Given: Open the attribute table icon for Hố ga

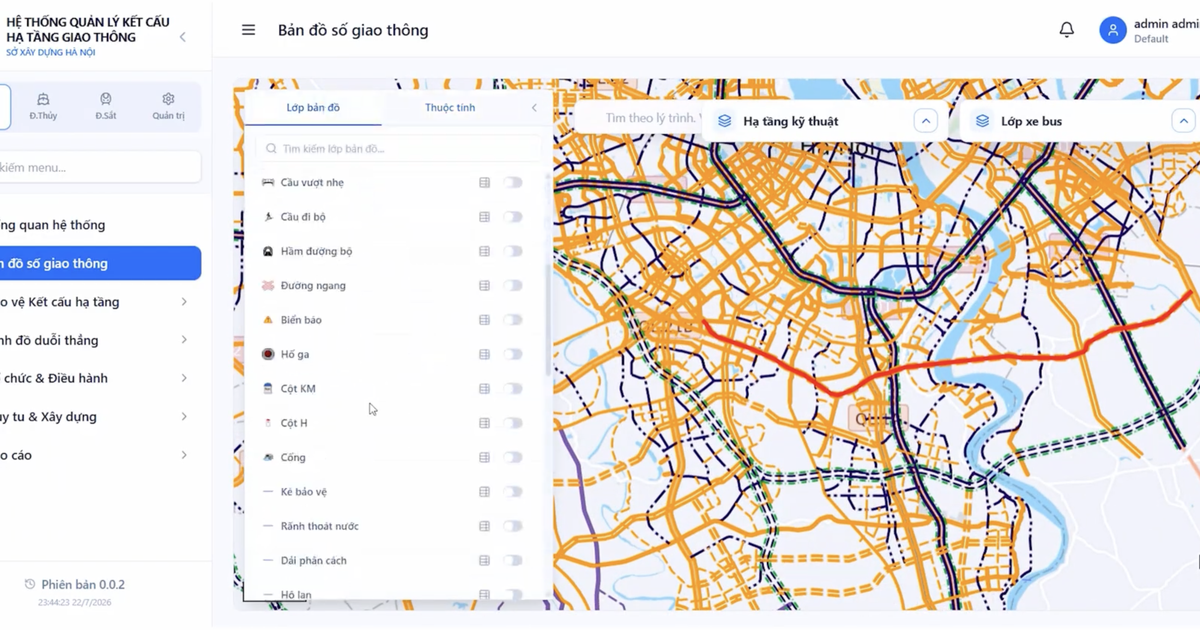Looking at the screenshot, I should (484, 354).
